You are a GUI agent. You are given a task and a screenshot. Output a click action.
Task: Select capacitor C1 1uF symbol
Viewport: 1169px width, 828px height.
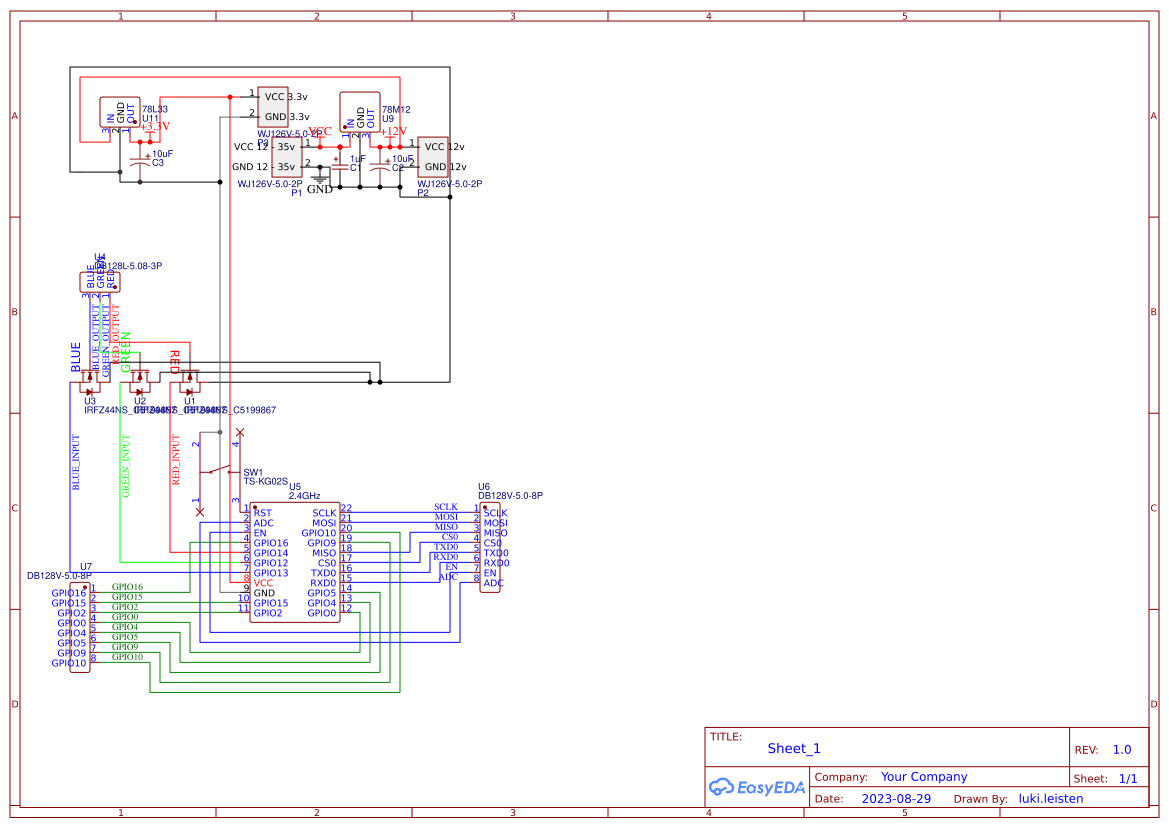point(340,166)
